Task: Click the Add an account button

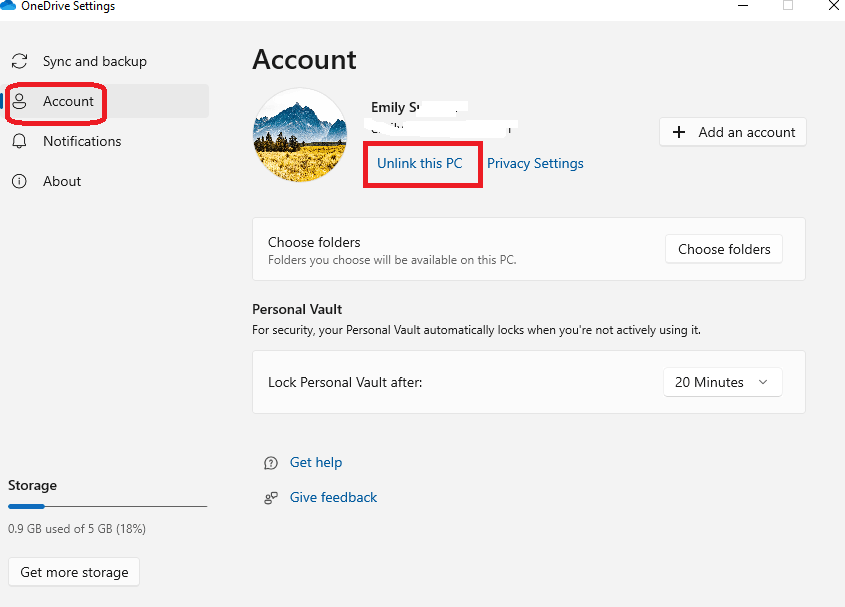Action: click(733, 132)
